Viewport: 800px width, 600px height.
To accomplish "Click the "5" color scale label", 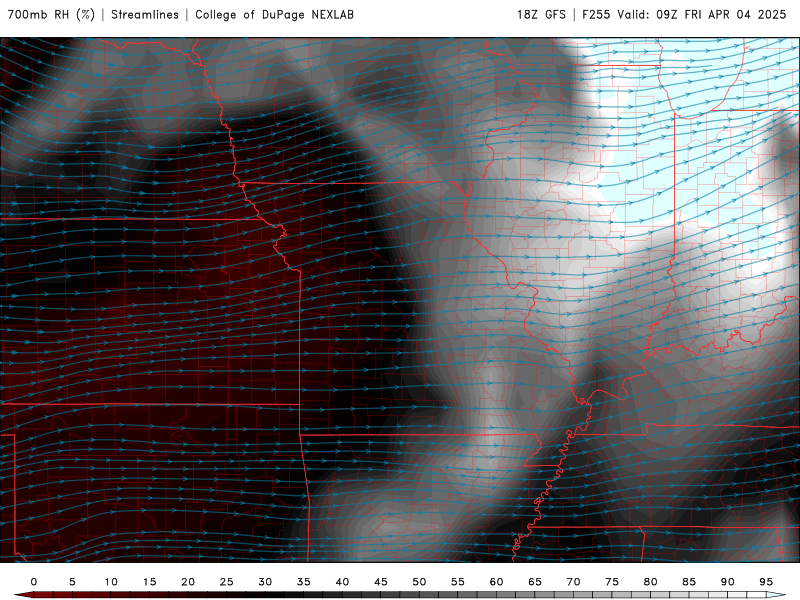I will click(x=72, y=582).
